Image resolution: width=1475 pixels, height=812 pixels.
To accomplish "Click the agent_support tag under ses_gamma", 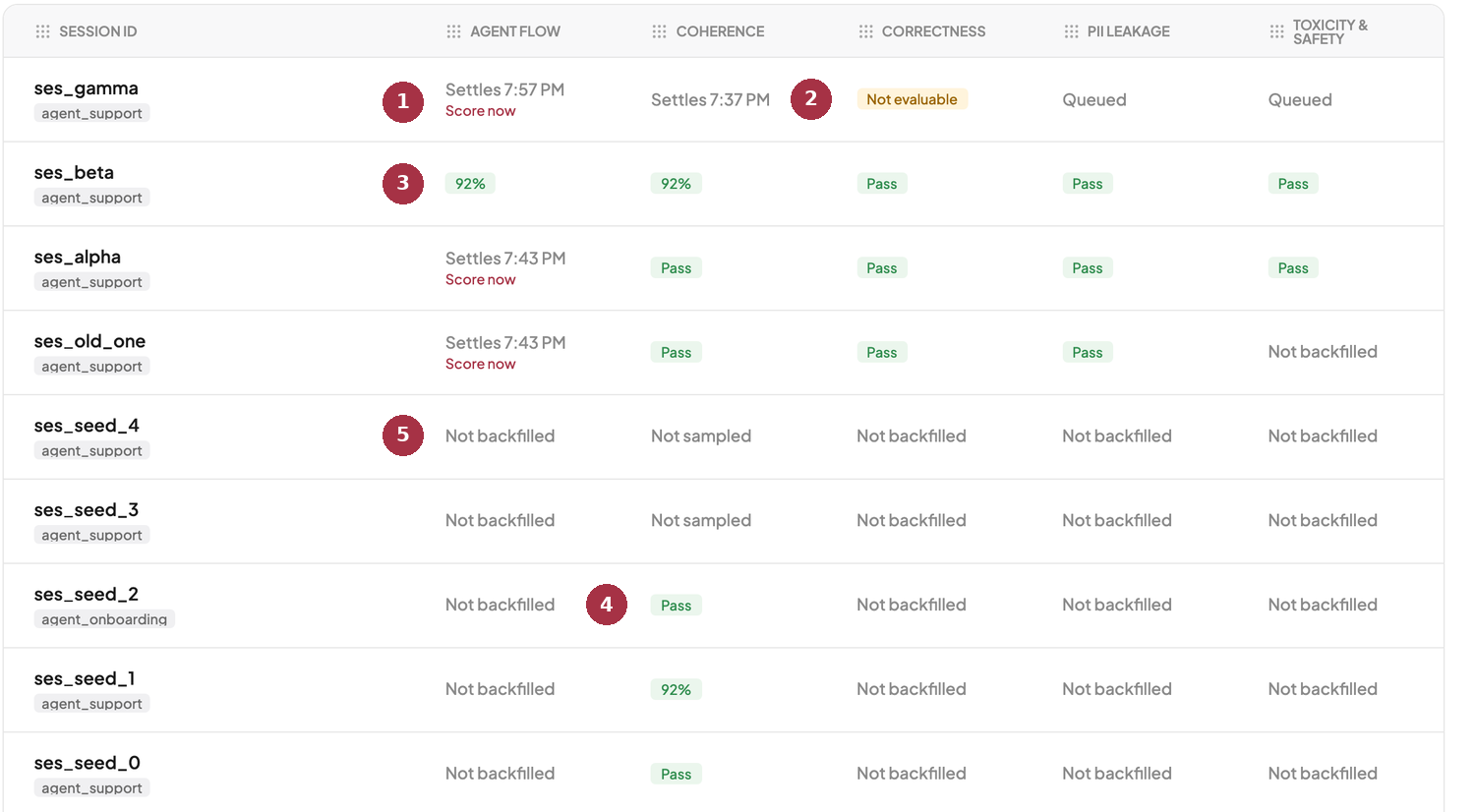I will [91, 113].
